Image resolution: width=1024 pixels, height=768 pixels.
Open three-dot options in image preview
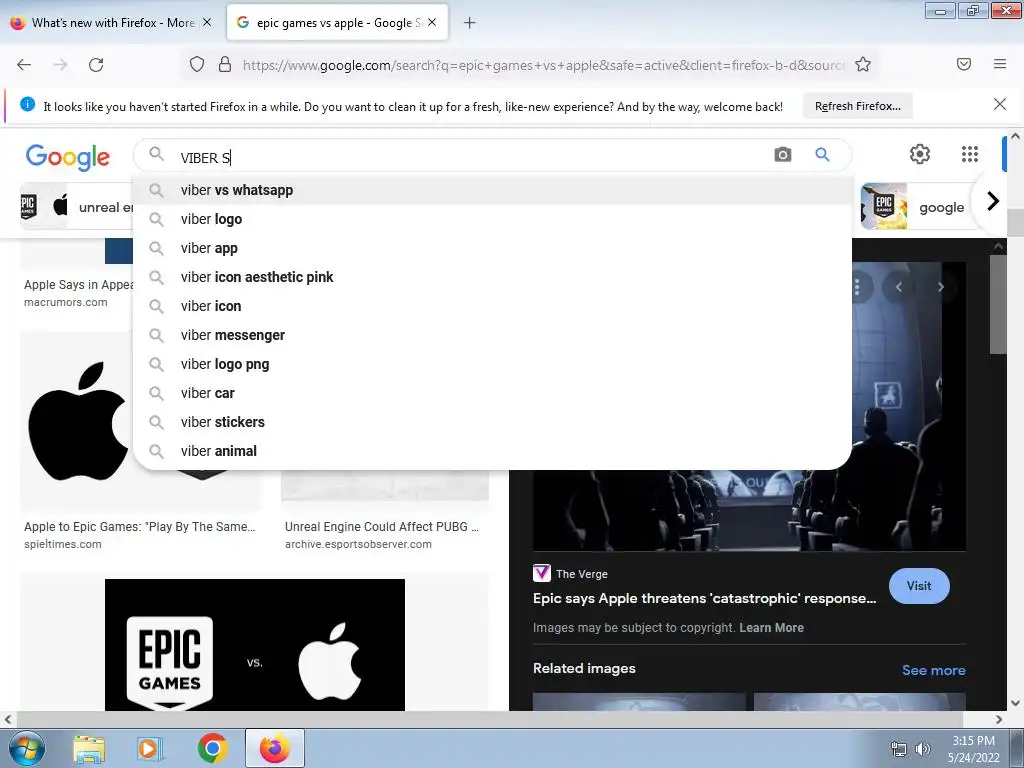coord(857,287)
